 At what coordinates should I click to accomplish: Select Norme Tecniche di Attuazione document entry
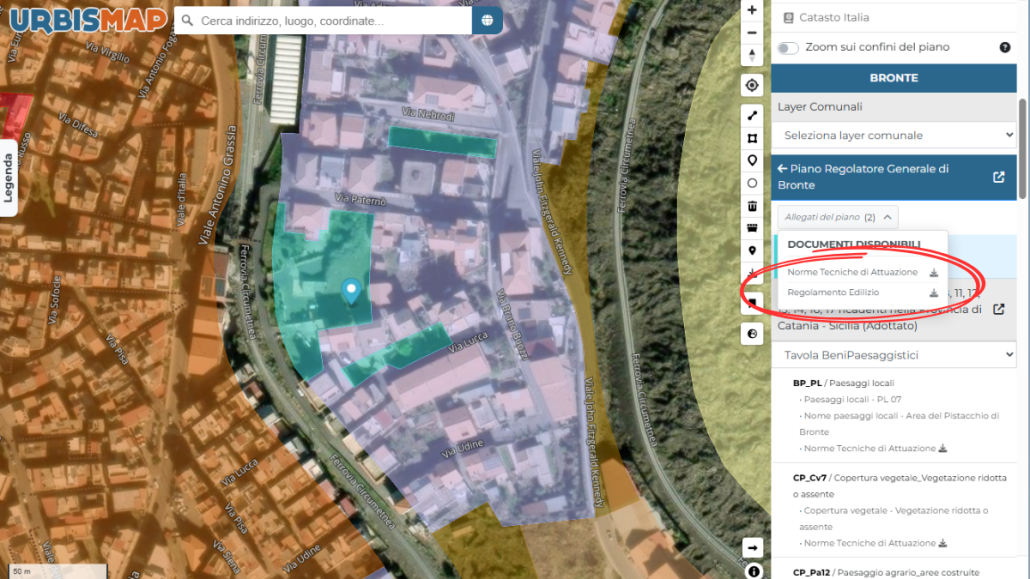click(852, 272)
